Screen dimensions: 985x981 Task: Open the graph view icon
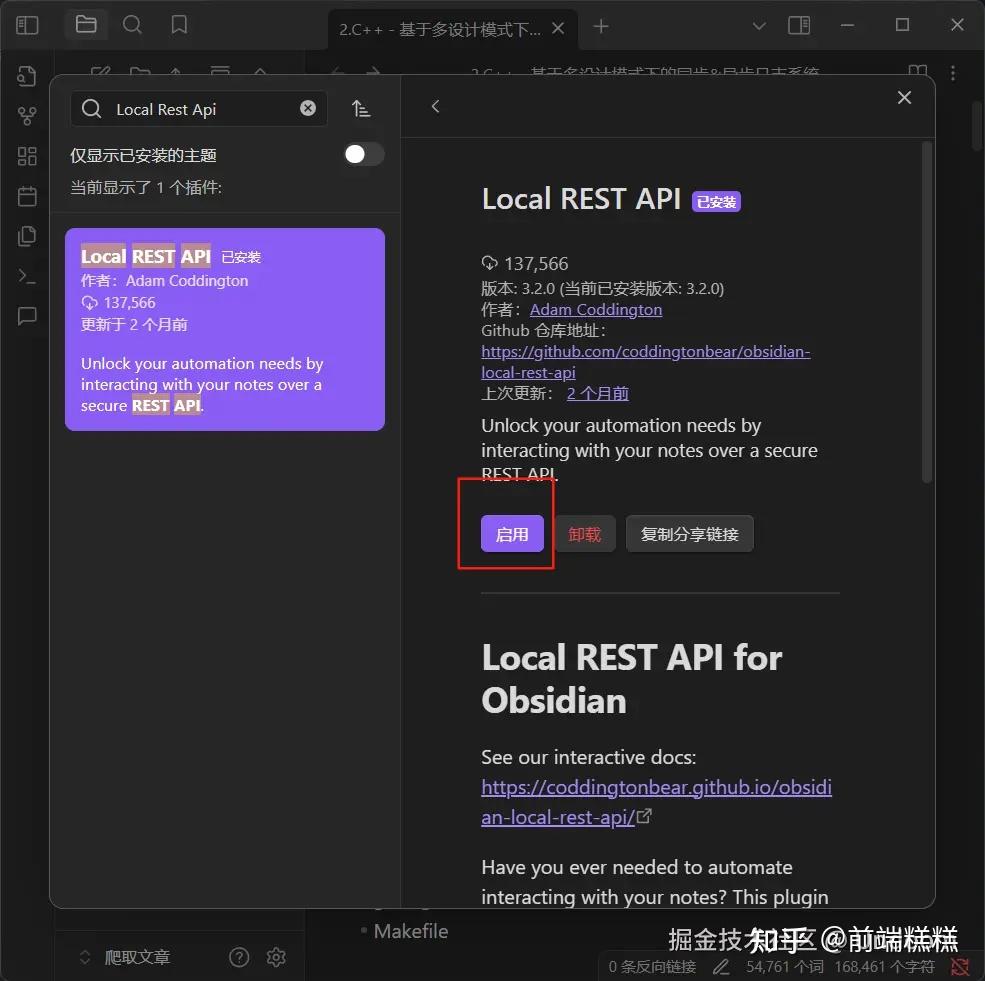[x=27, y=115]
